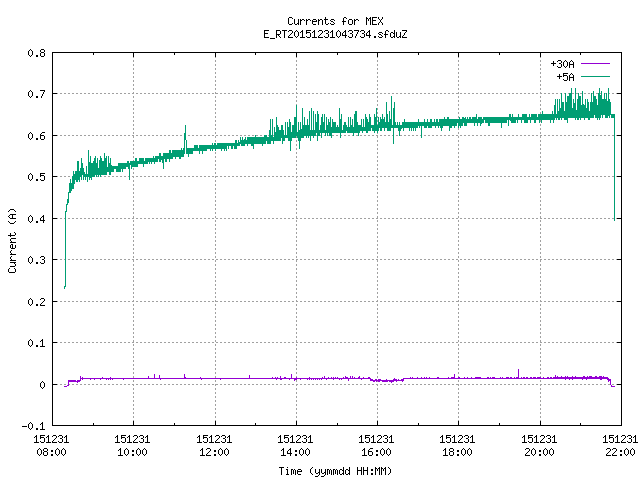Viewport: 640px width, 480px height.
Task: Click the +5A legend label
Action: pyautogui.click(x=565, y=77)
